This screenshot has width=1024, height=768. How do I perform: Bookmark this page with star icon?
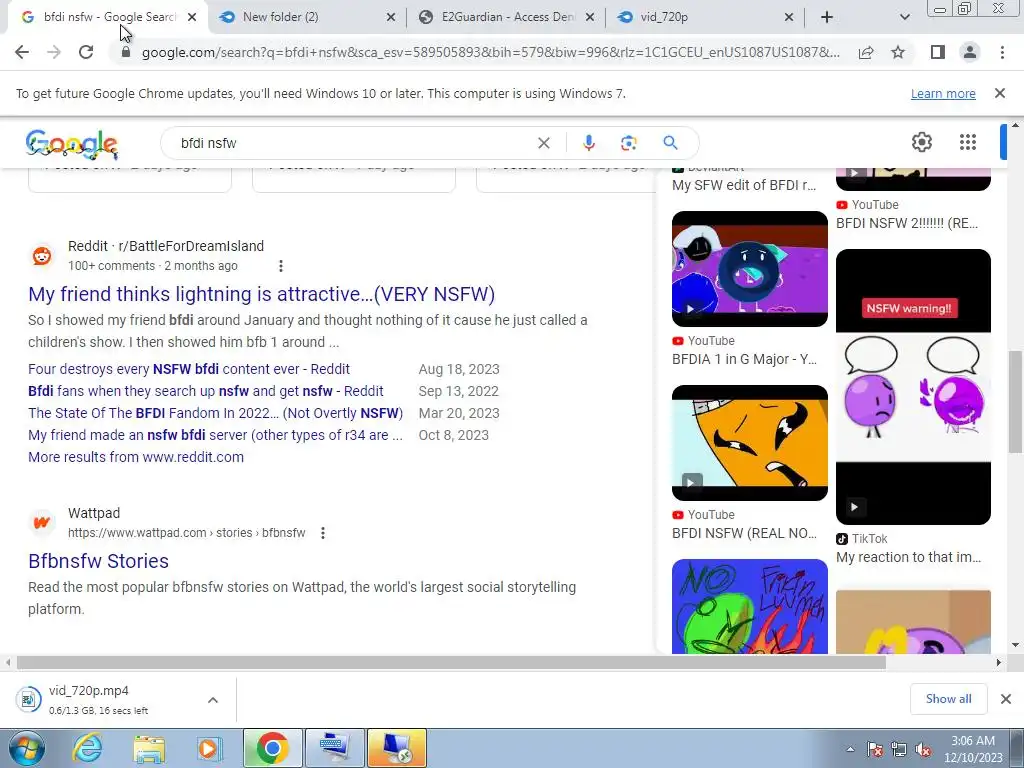pos(899,52)
